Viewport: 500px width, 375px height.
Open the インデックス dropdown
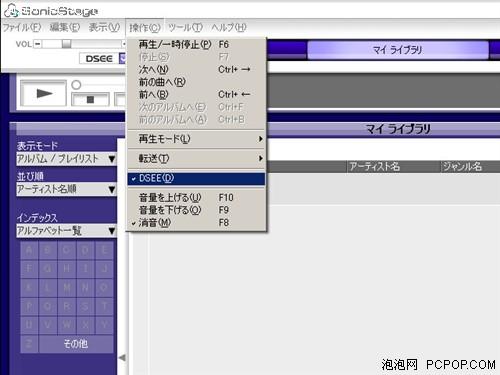point(66,230)
